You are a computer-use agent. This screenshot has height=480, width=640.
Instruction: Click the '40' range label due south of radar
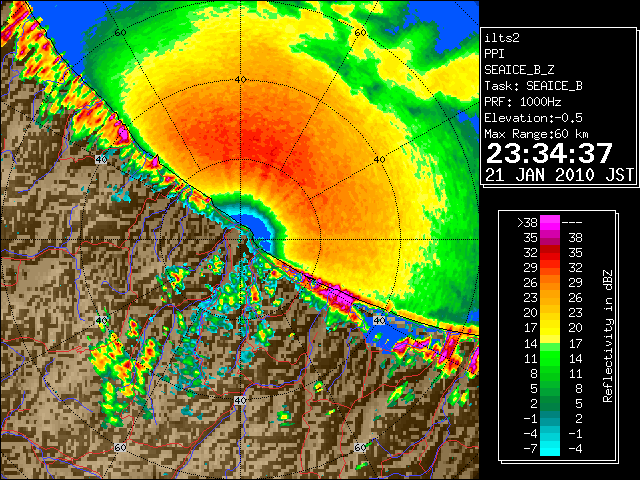pyautogui.click(x=240, y=400)
